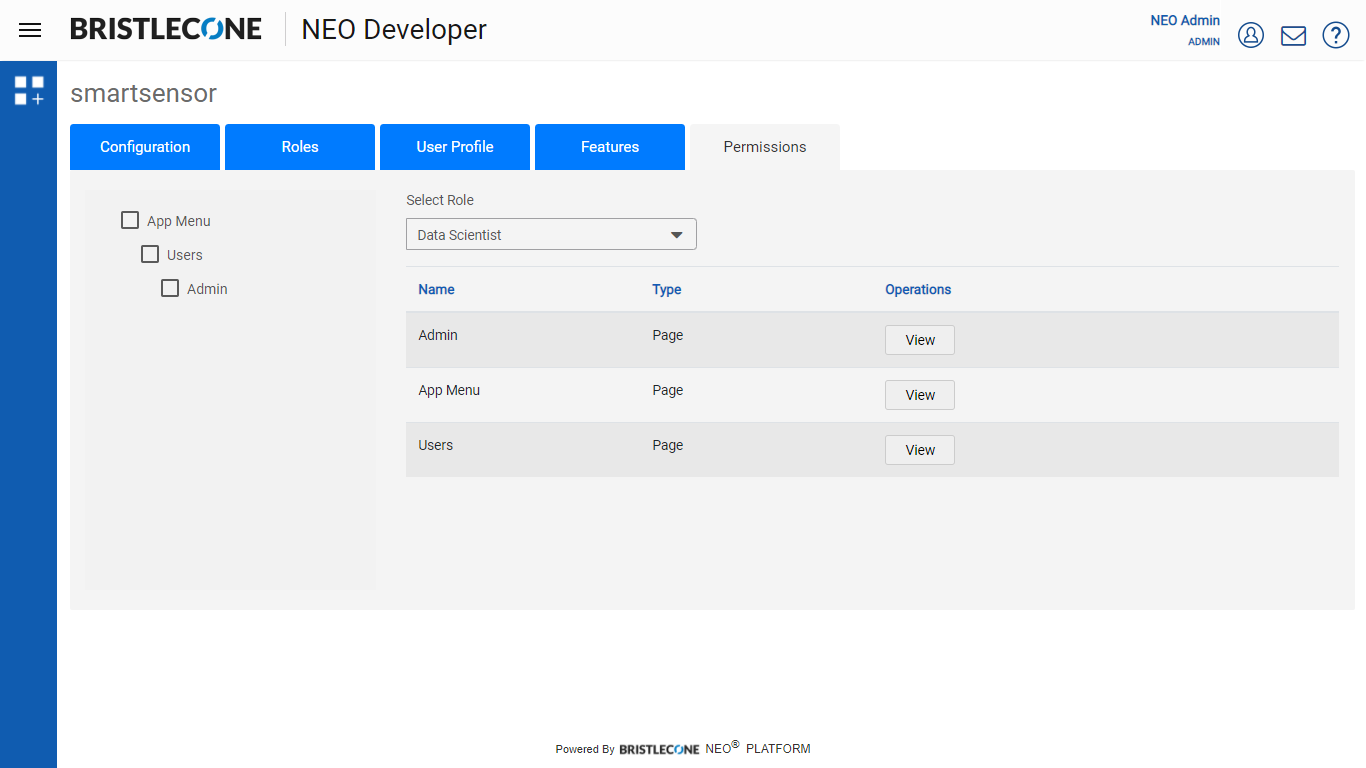Viewport: 1366px width, 768px height.
Task: Tick the Users checkbox in tree
Action: [150, 254]
